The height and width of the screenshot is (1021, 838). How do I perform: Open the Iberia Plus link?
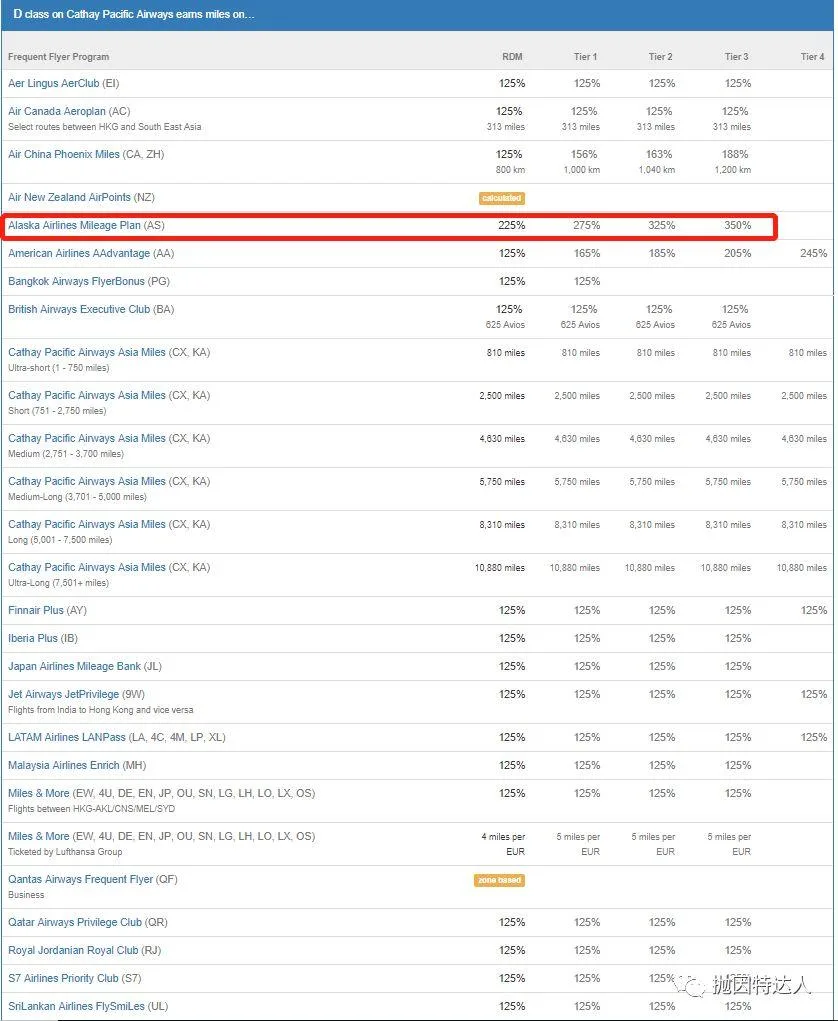(x=33, y=638)
